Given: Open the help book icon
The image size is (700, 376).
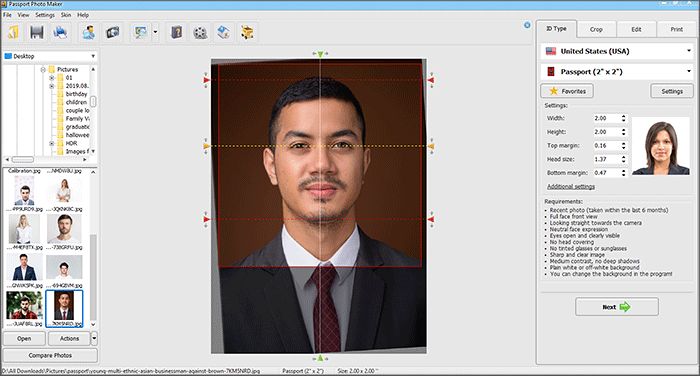Looking at the screenshot, I should click(177, 32).
